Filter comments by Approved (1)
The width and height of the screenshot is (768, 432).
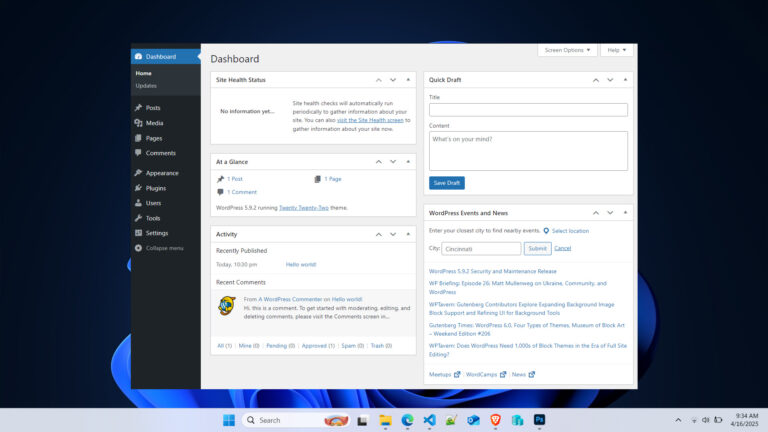click(318, 346)
